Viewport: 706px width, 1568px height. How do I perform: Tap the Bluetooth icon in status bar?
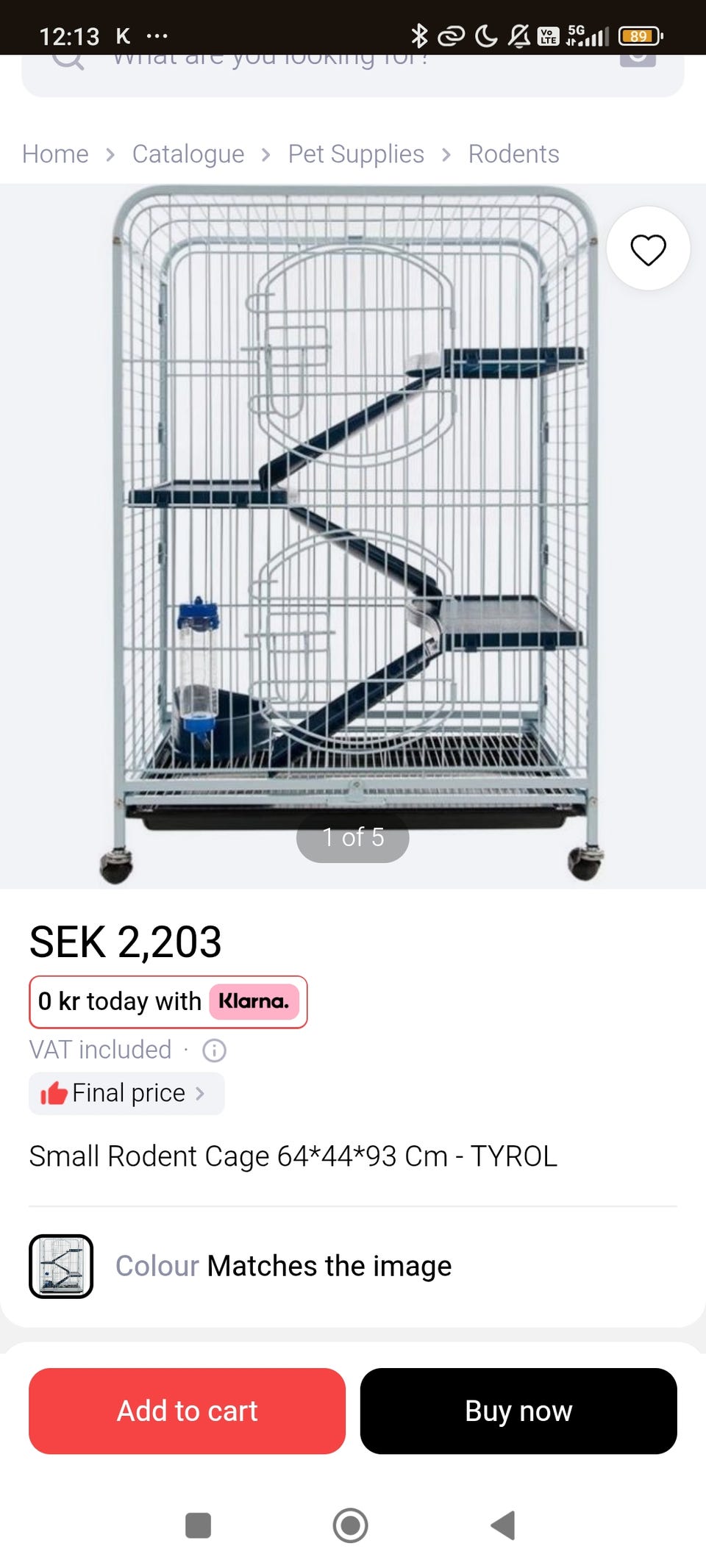(x=419, y=35)
